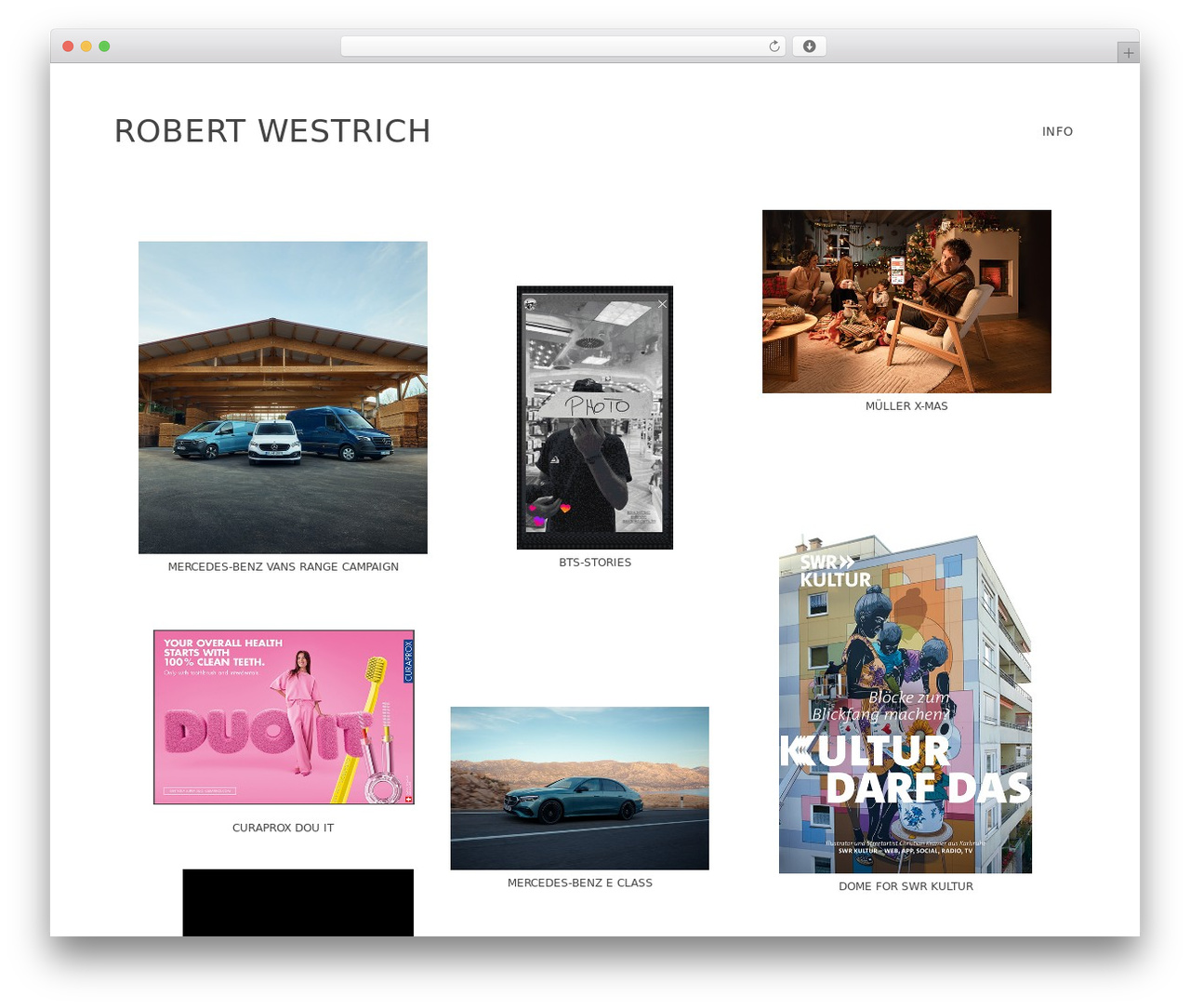Go to the ROBERT WESTRICH home title
The image size is (1190, 1008).
coord(272,131)
